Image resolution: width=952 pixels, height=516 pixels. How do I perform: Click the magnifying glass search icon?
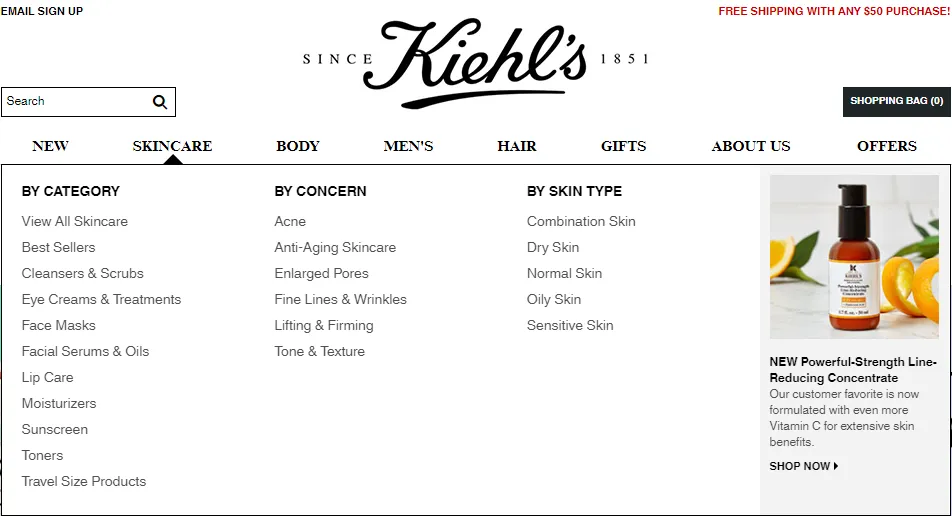coord(160,102)
